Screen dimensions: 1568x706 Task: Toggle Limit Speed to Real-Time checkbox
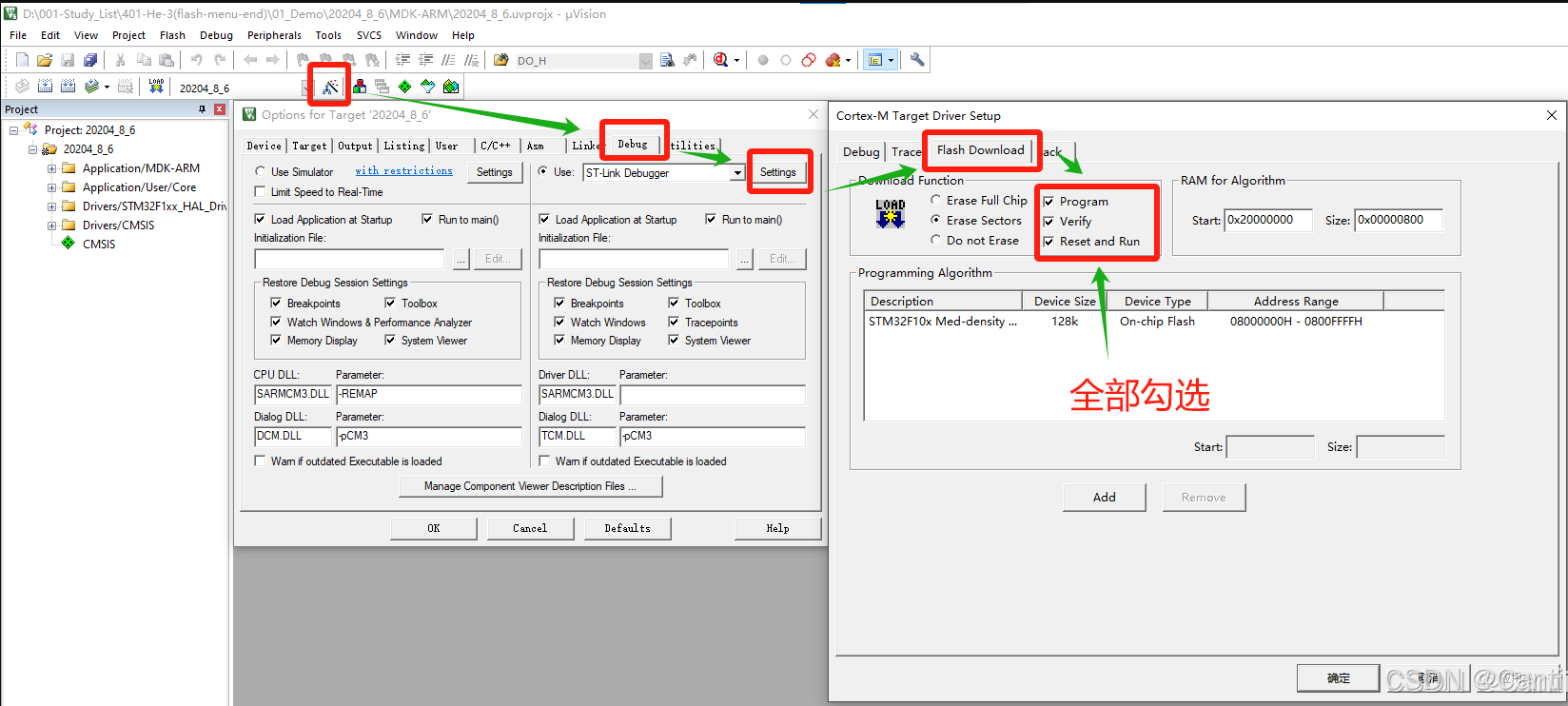point(260,191)
